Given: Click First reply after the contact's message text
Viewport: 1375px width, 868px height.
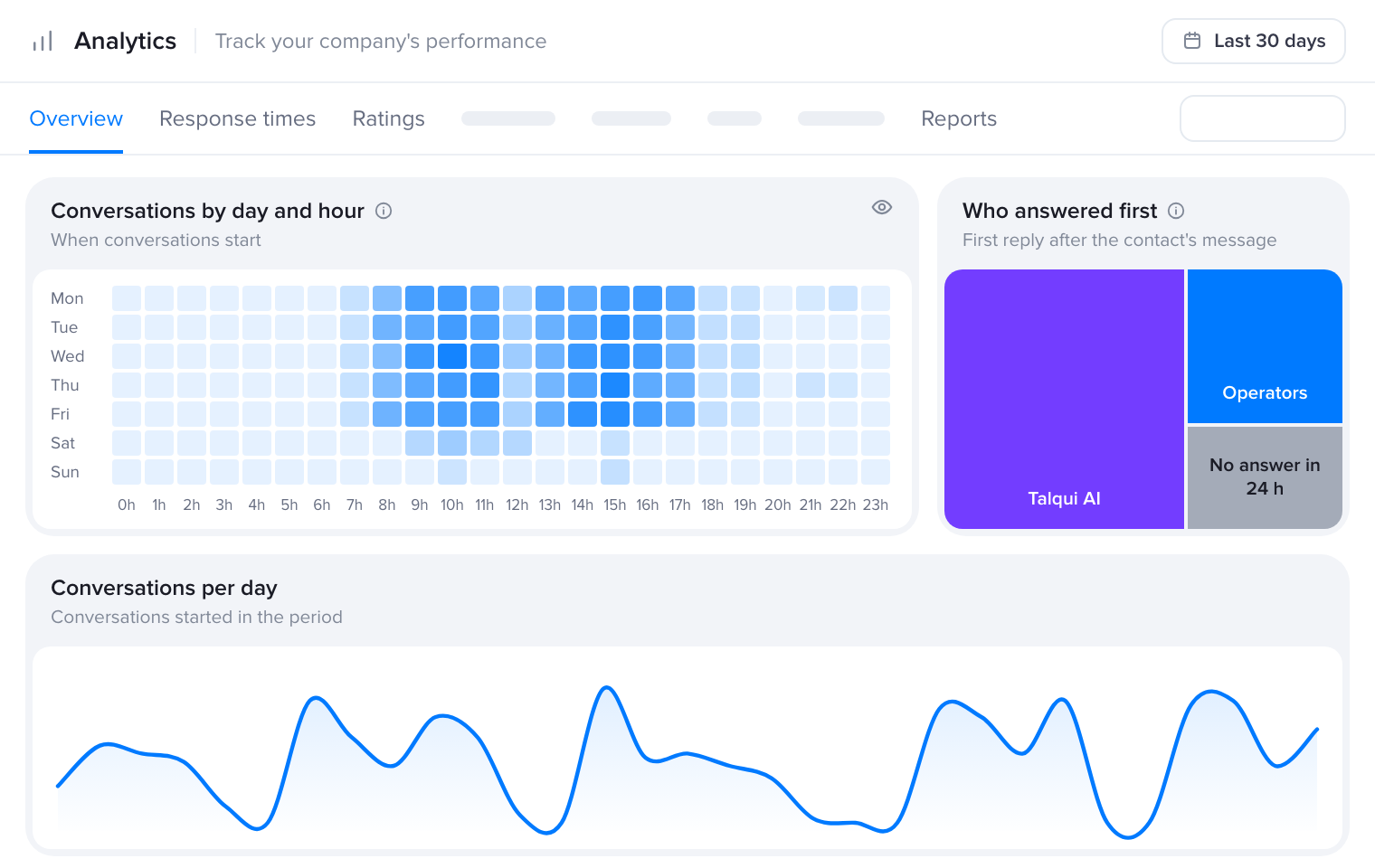Looking at the screenshot, I should [x=1119, y=241].
